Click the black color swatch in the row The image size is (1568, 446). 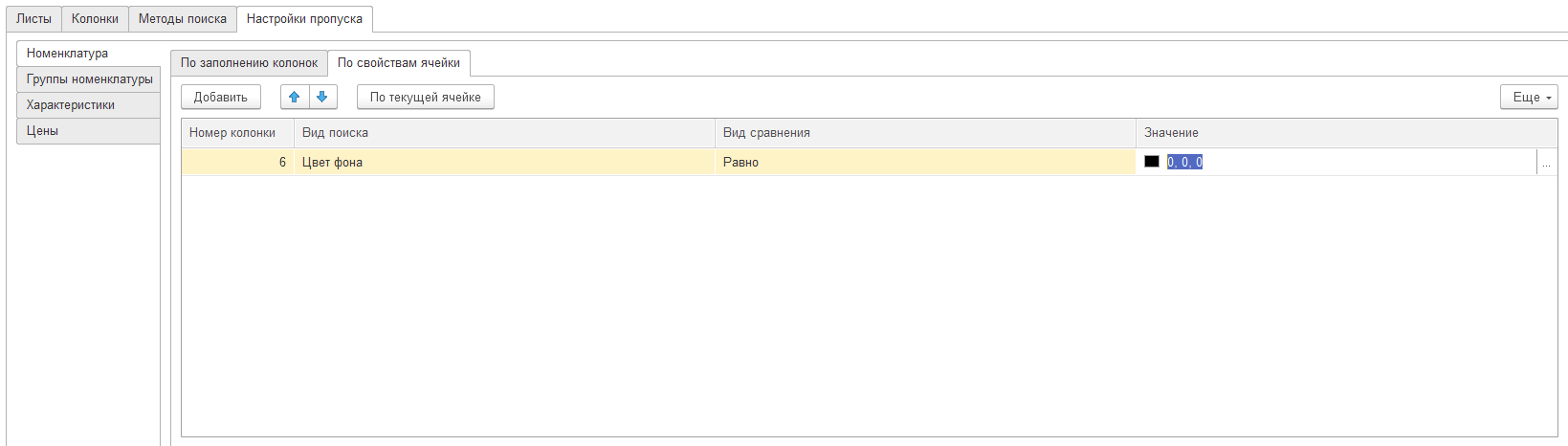click(1152, 162)
